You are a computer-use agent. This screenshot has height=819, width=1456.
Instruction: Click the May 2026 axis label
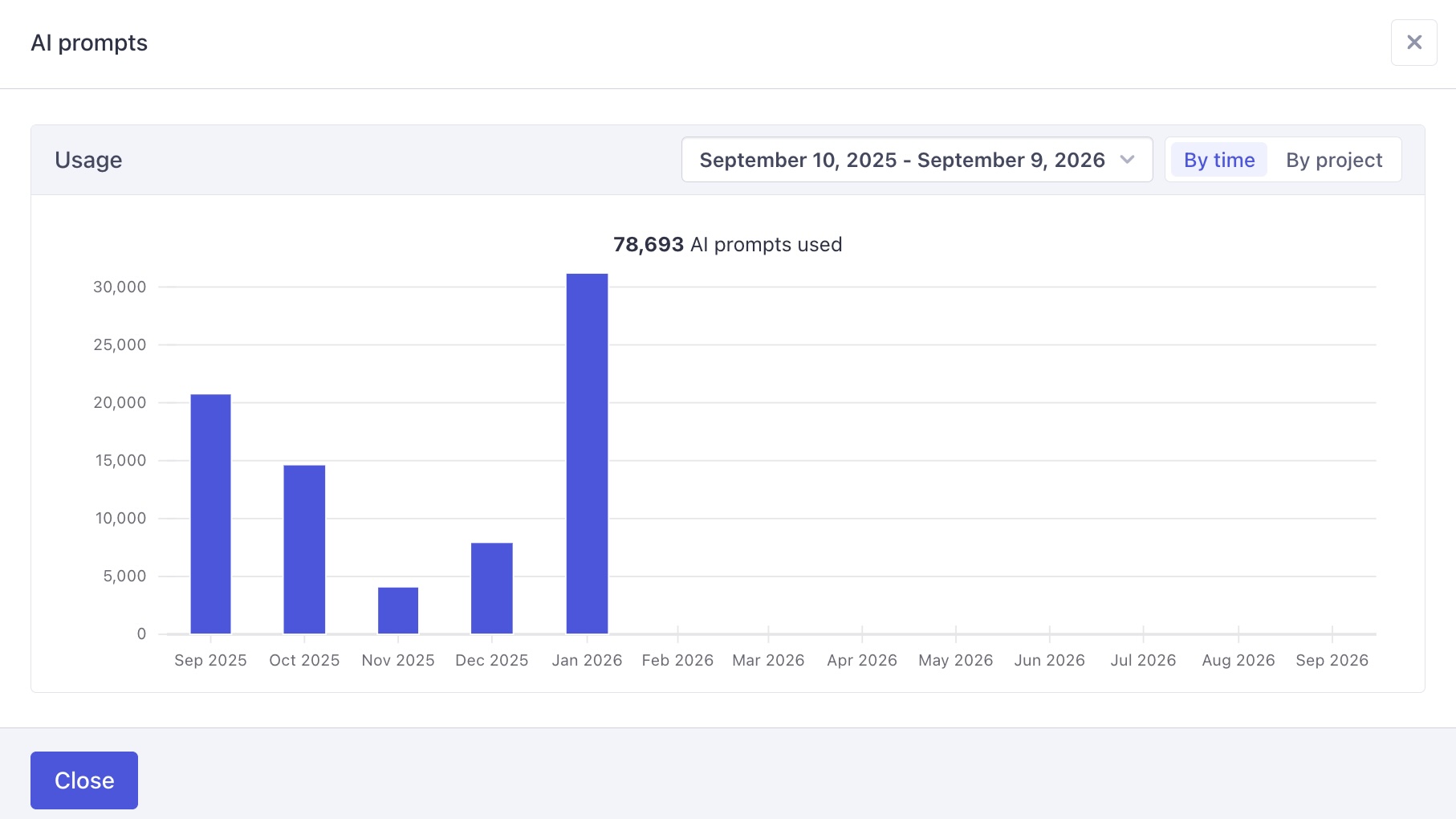955,659
